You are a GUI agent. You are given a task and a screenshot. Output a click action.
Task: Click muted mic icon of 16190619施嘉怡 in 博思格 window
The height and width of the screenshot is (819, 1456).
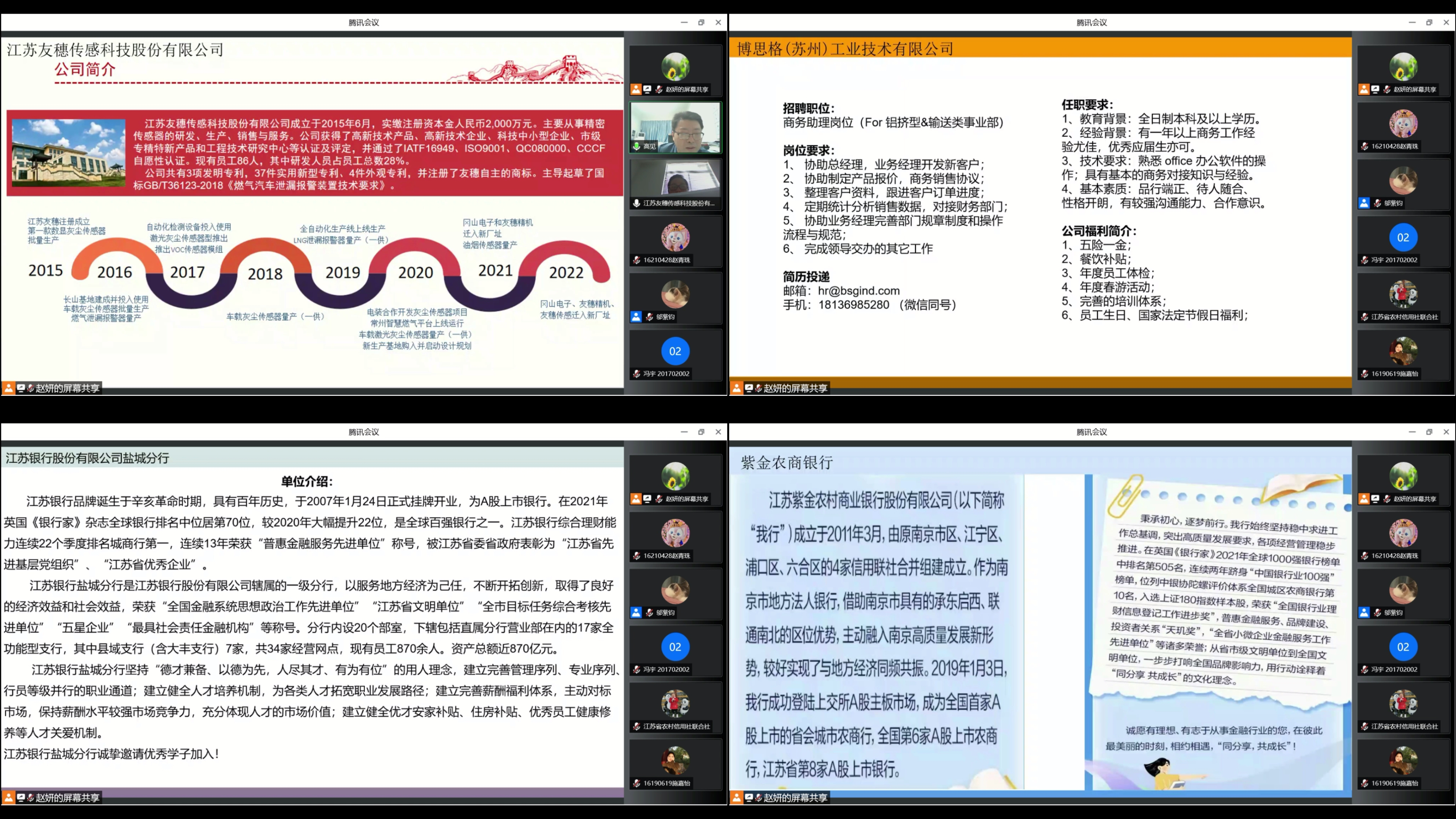pos(1365,374)
